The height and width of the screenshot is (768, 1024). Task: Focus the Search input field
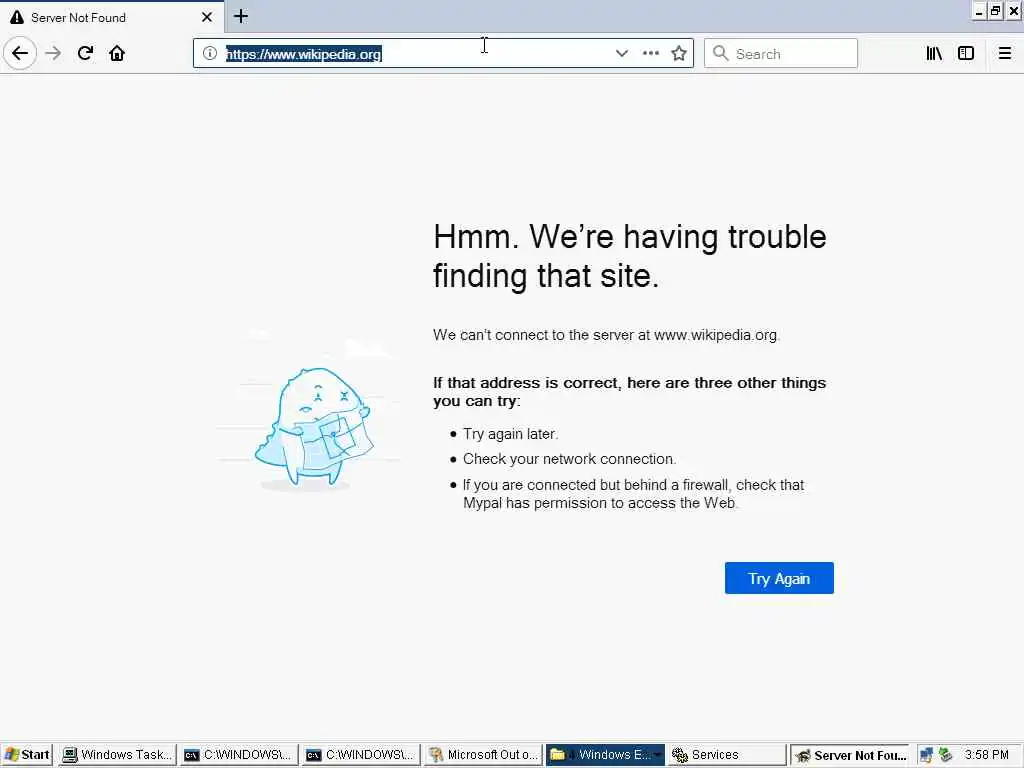[x=780, y=54]
